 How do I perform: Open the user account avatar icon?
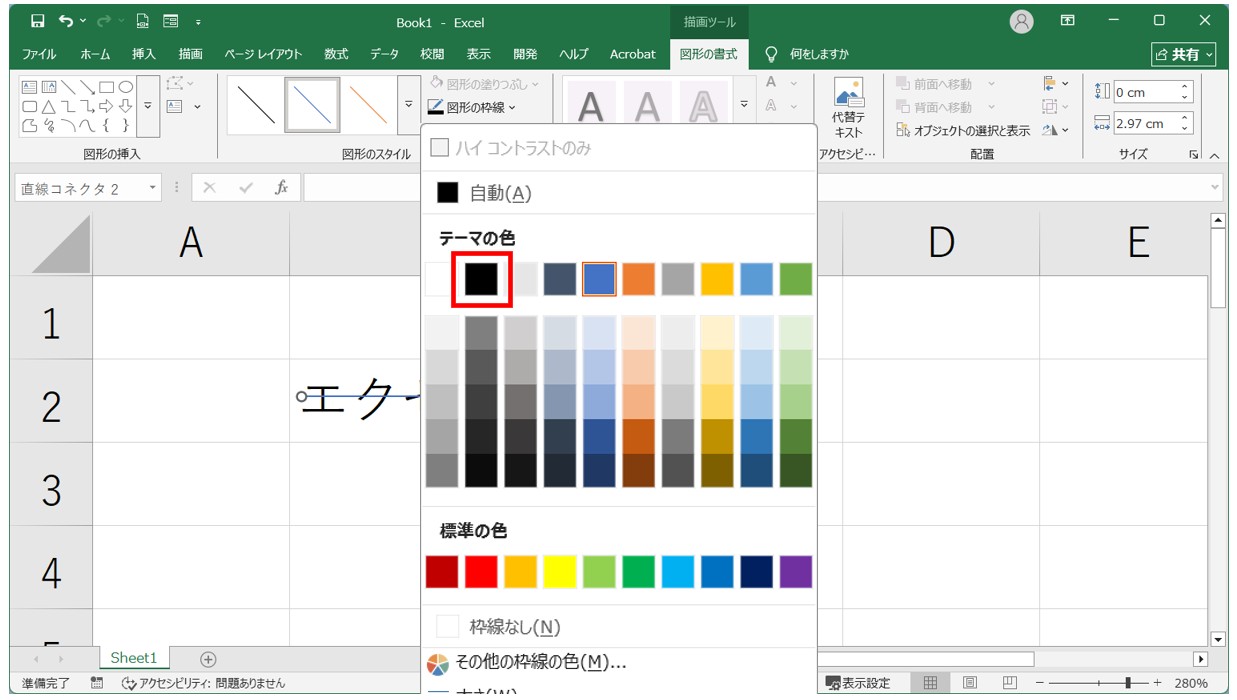1021,22
